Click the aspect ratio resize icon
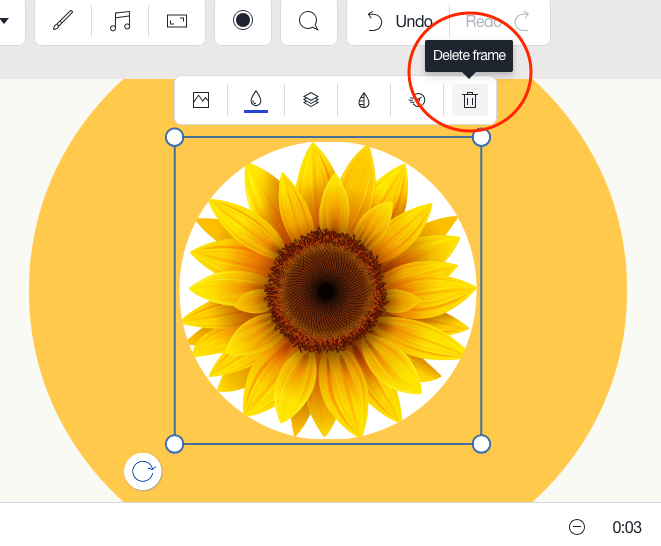The width and height of the screenshot is (661, 546). pos(177,21)
